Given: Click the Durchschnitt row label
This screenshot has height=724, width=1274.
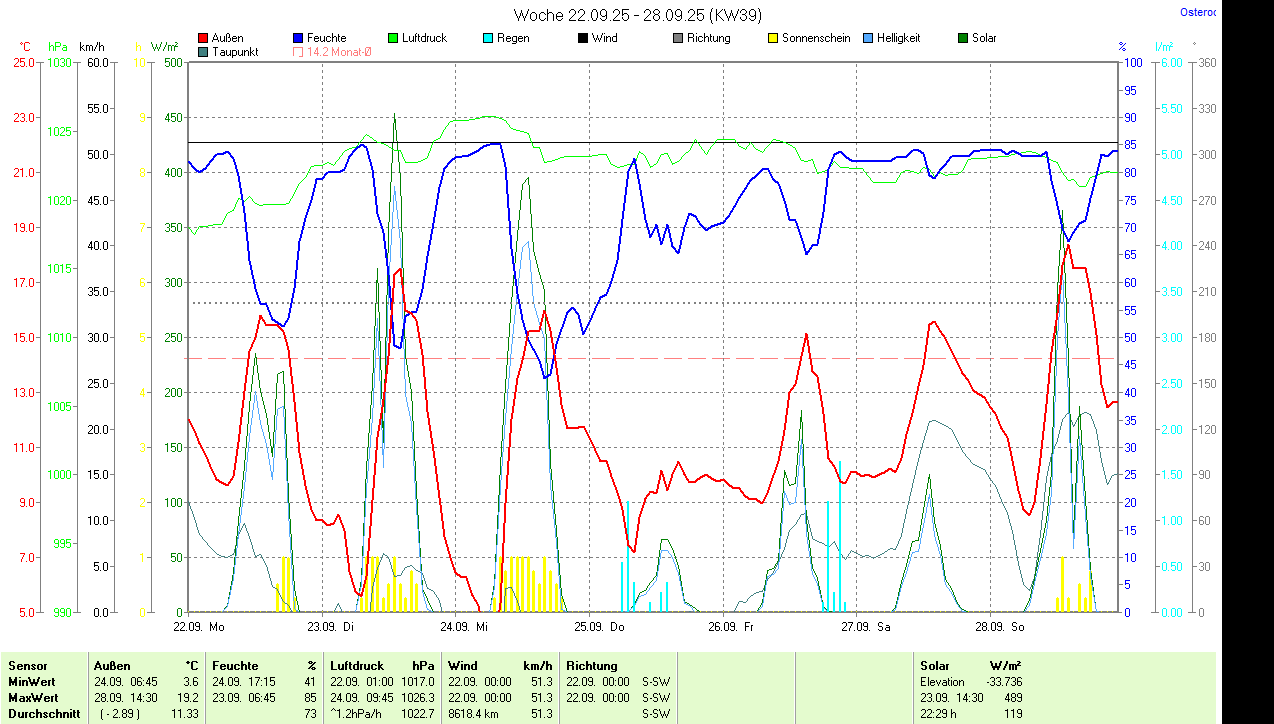Looking at the screenshot, I should pos(44,714).
